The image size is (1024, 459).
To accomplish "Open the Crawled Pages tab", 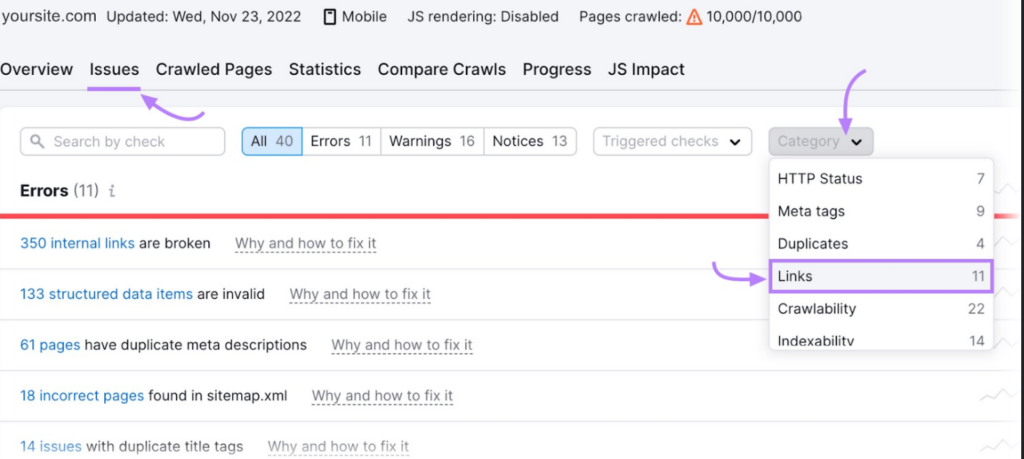I will (214, 69).
